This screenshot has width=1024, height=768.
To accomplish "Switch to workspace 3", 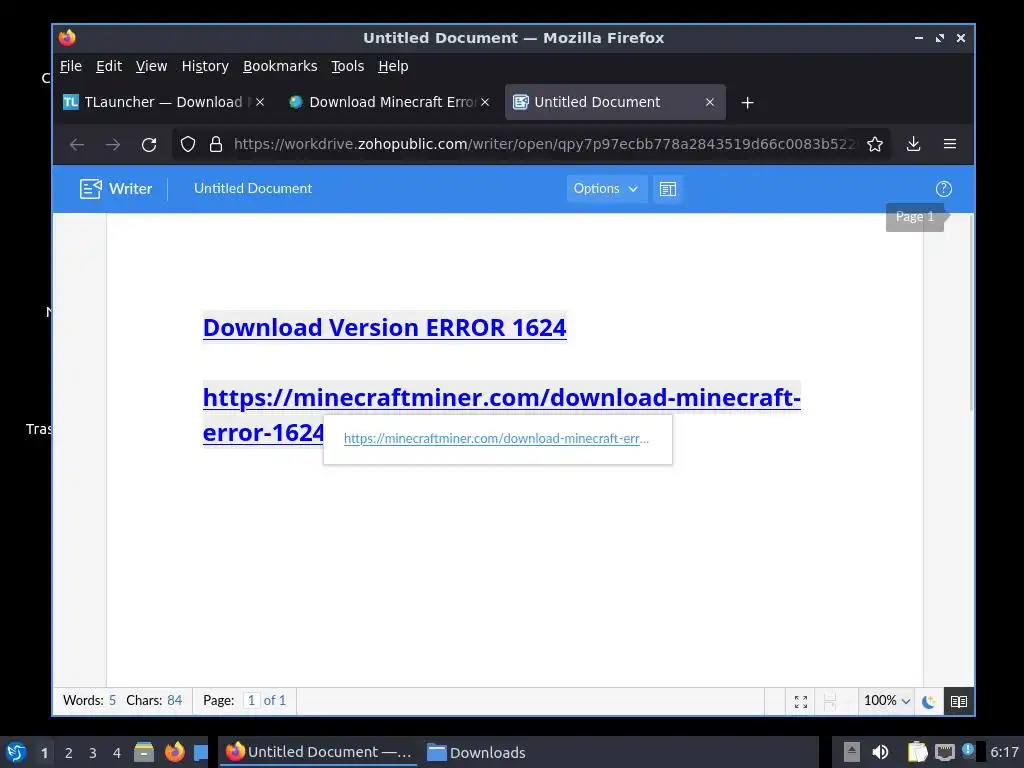I will tap(93, 753).
